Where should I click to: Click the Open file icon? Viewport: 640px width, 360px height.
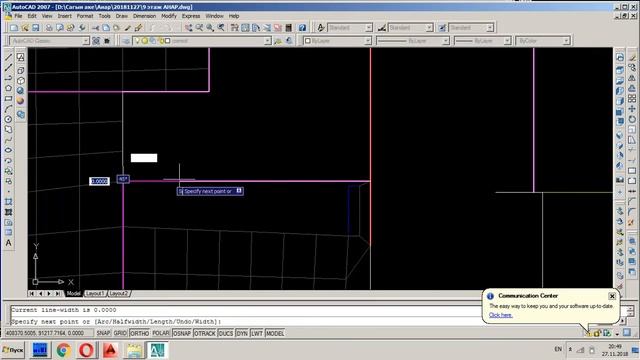[25, 28]
